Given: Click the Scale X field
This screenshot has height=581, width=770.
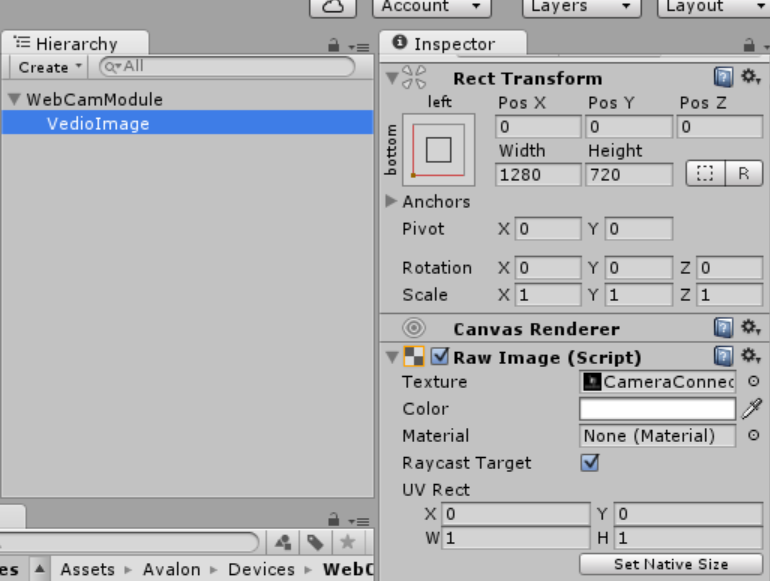Looking at the screenshot, I should 548,295.
